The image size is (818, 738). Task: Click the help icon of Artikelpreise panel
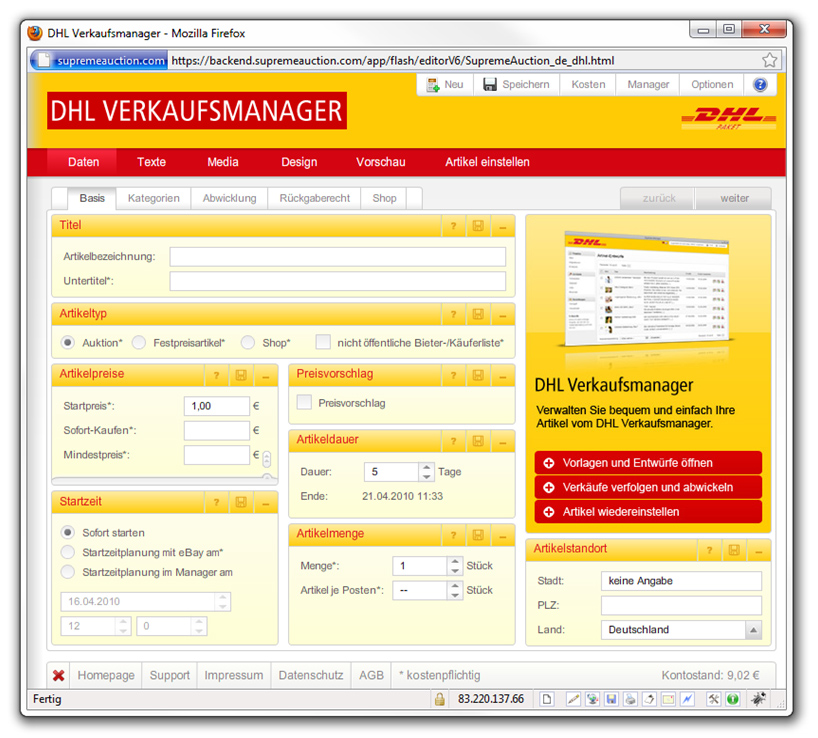click(216, 375)
